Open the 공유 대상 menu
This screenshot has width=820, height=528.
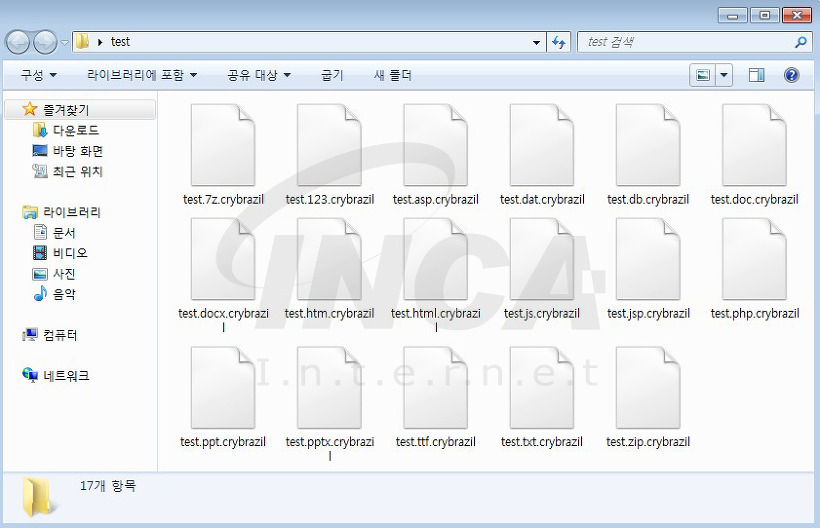pyautogui.click(x=259, y=75)
